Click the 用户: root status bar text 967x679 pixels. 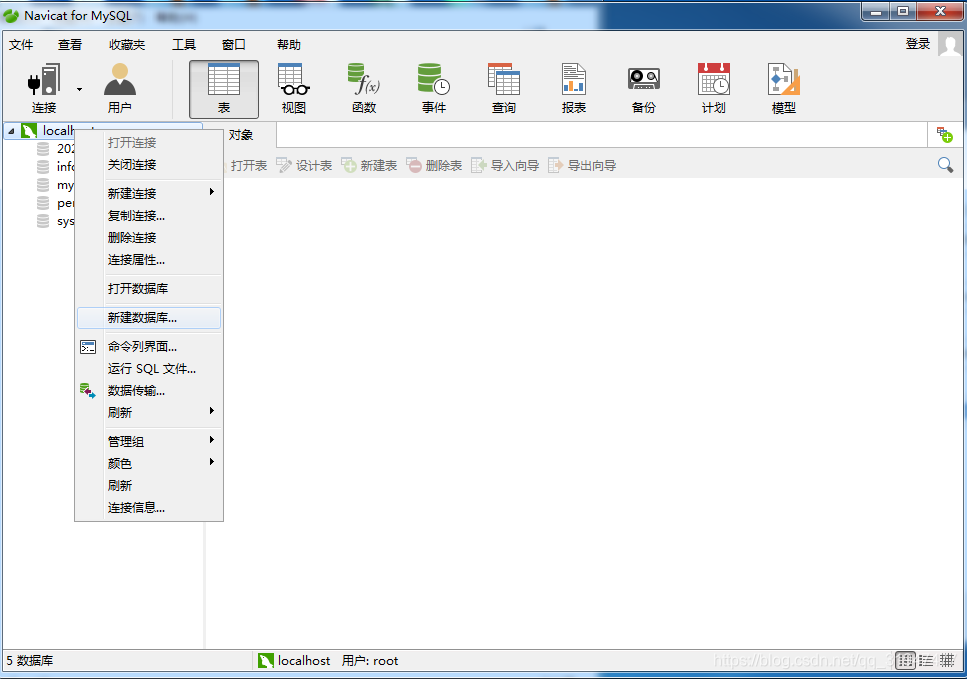370,660
